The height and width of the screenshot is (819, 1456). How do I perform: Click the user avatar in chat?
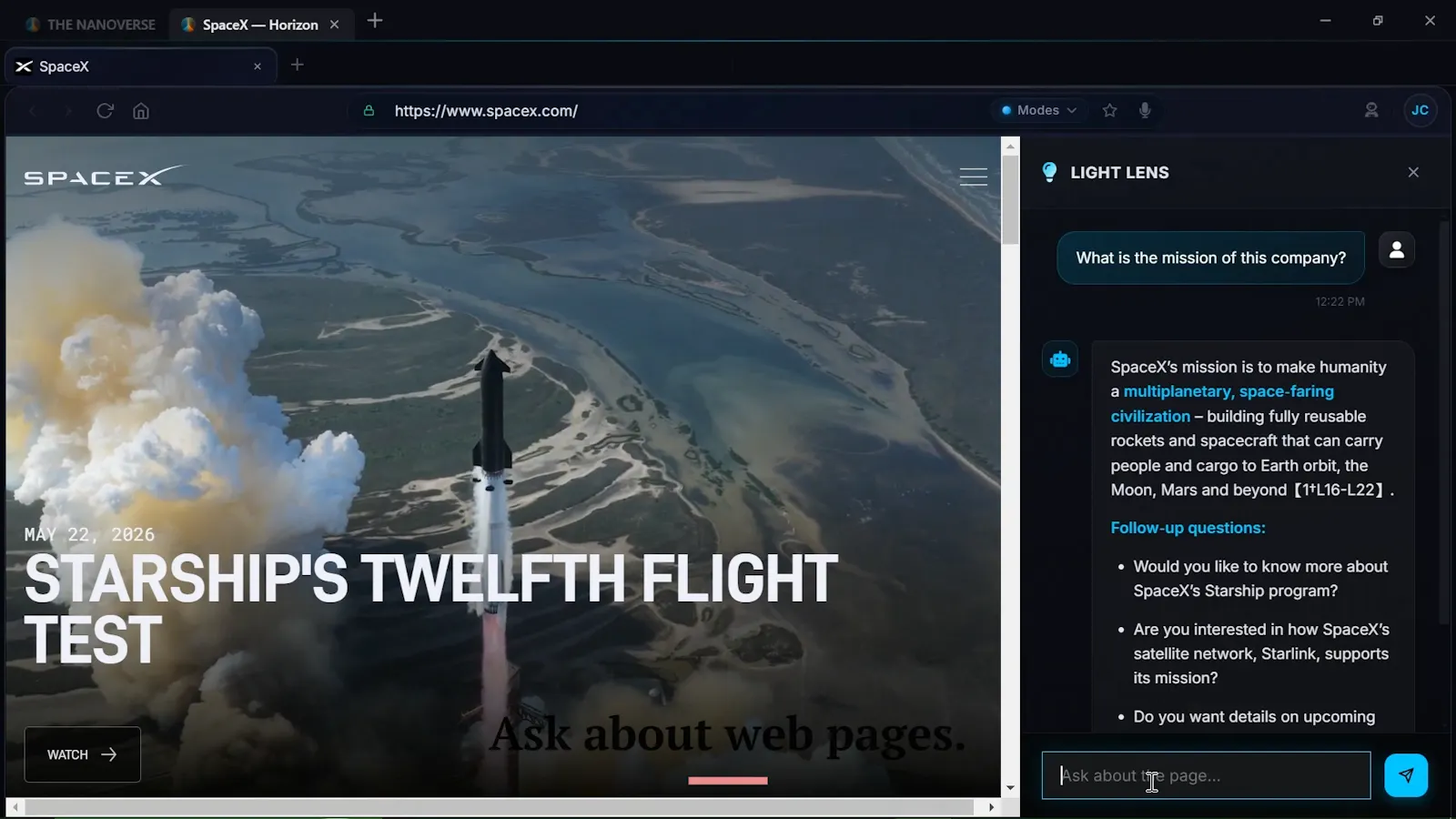[1397, 250]
